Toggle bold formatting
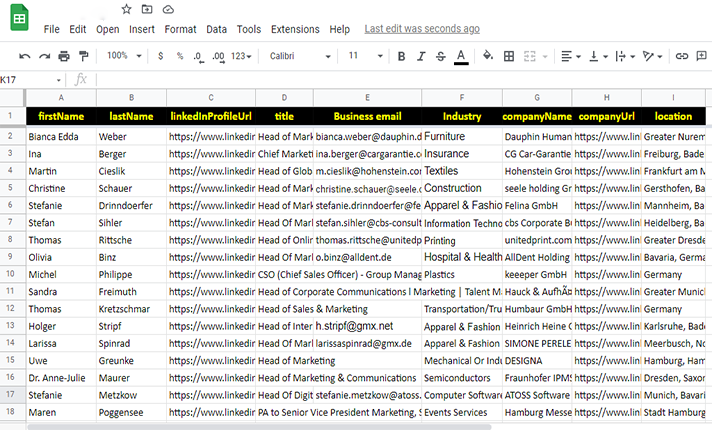 click(401, 56)
